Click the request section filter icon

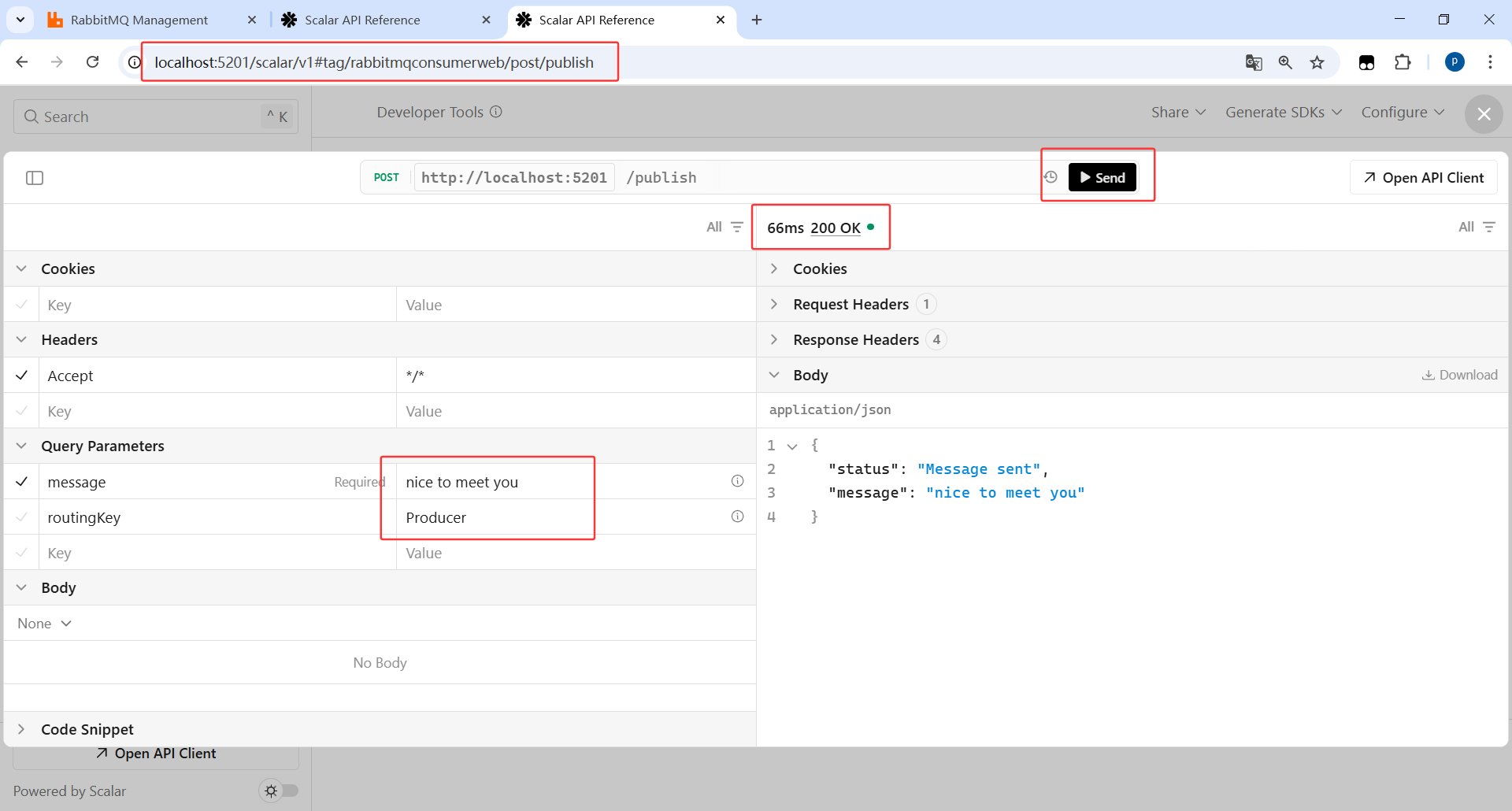point(737,227)
